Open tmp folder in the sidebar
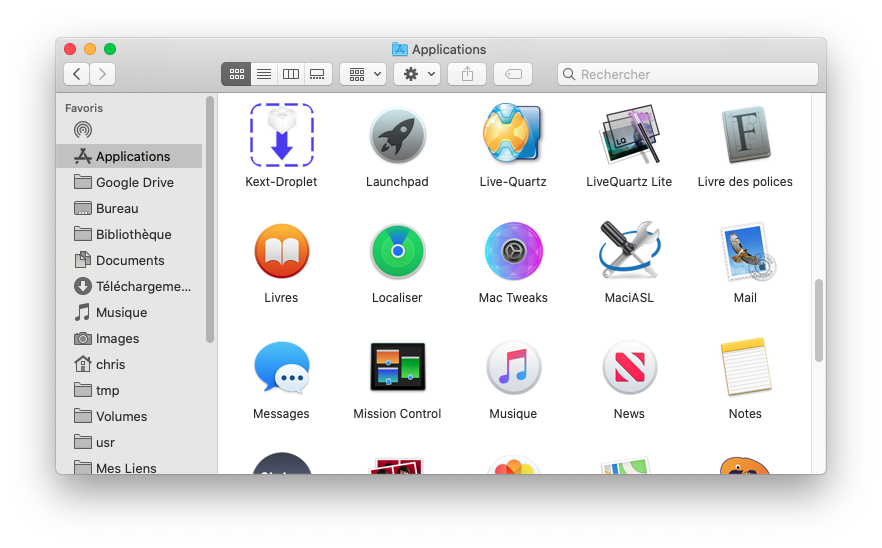 [x=129, y=390]
